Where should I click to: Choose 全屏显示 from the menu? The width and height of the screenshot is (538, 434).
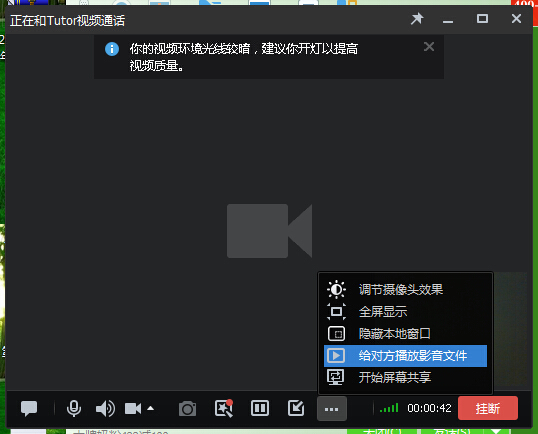[x=405, y=312]
